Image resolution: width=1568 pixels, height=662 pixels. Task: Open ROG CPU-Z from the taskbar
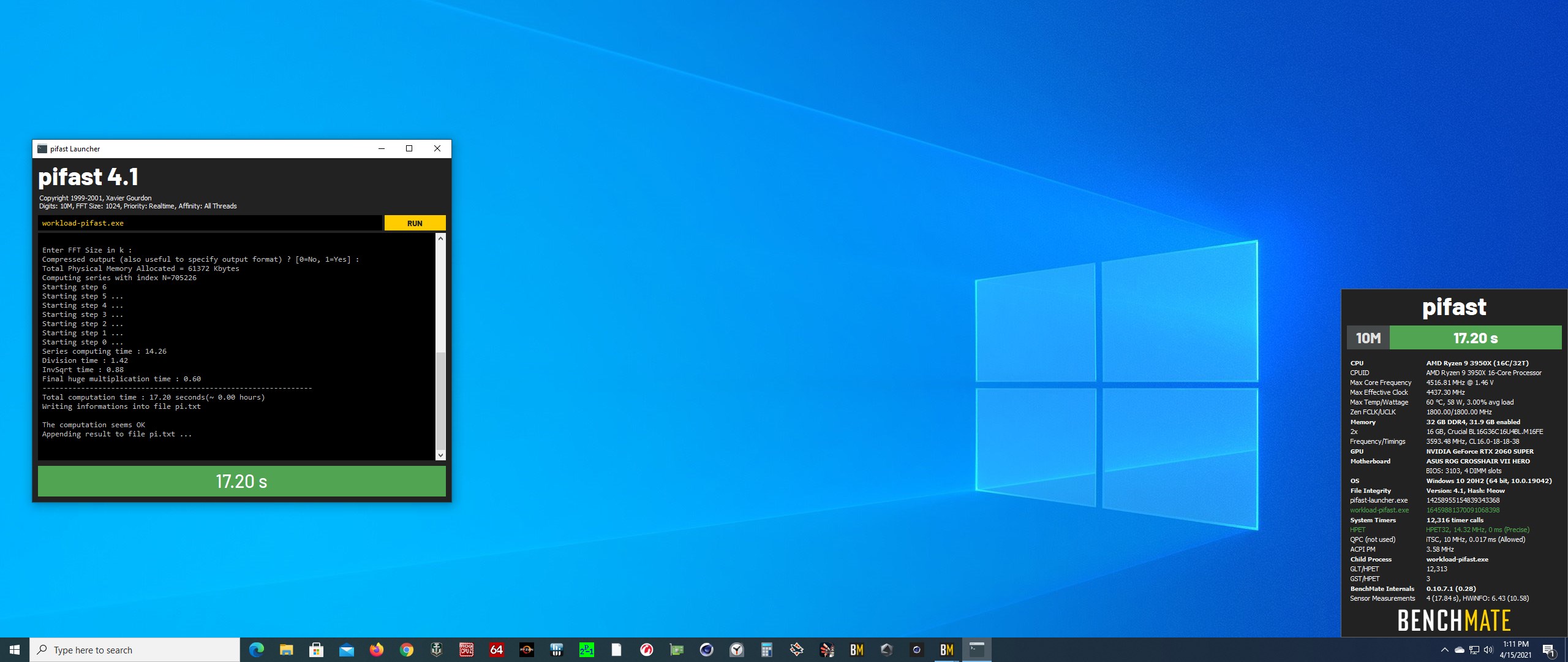(x=466, y=650)
